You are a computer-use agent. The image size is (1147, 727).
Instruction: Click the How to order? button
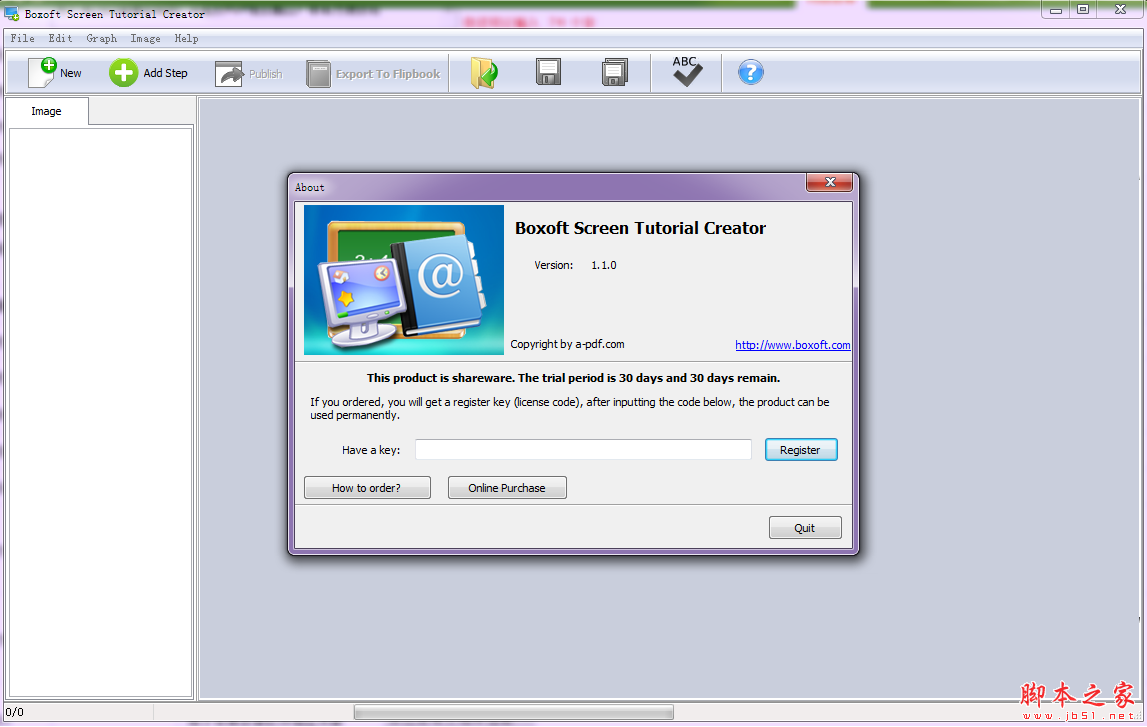(x=367, y=488)
